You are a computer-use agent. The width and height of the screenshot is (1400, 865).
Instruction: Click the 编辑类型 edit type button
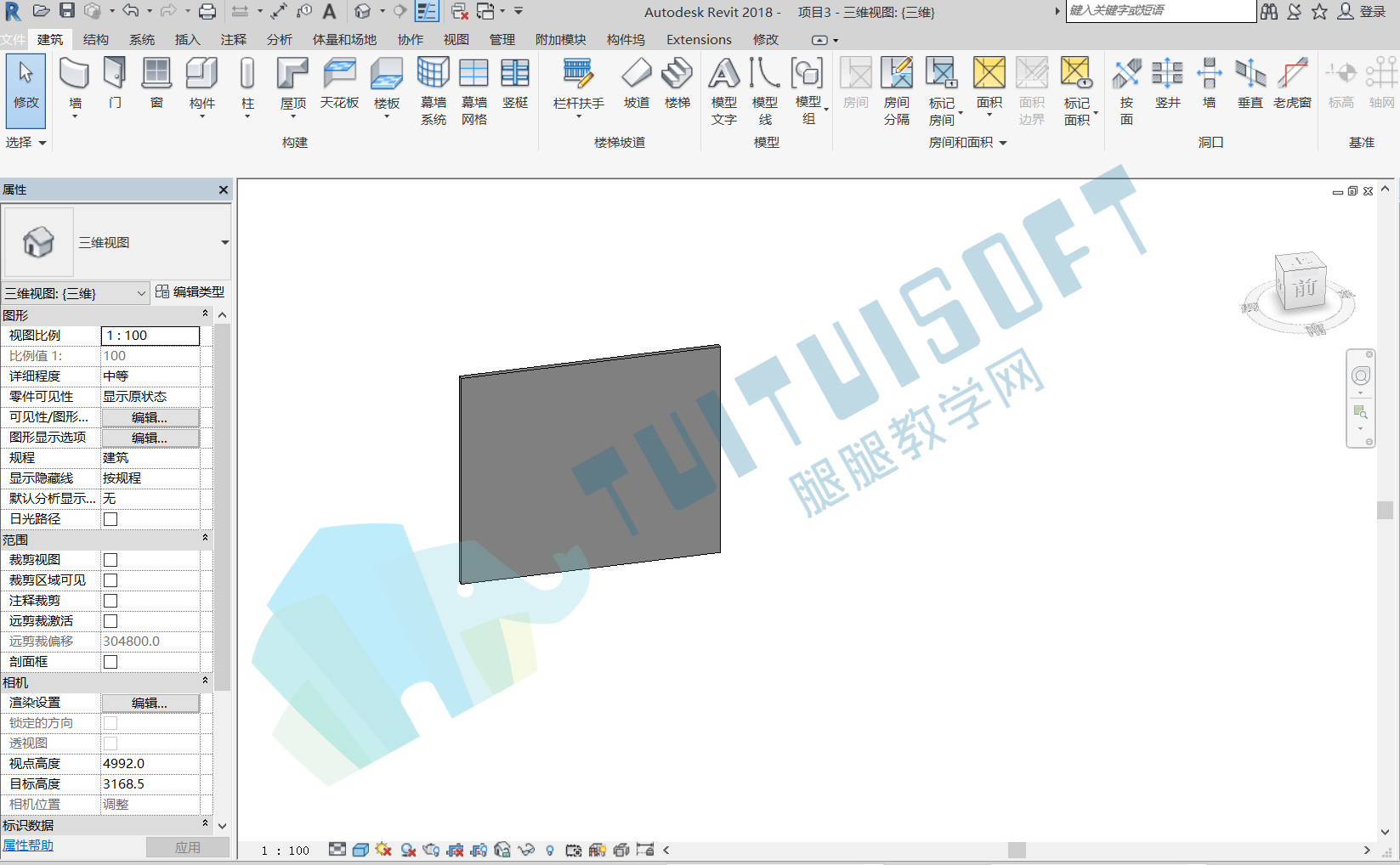[x=190, y=291]
